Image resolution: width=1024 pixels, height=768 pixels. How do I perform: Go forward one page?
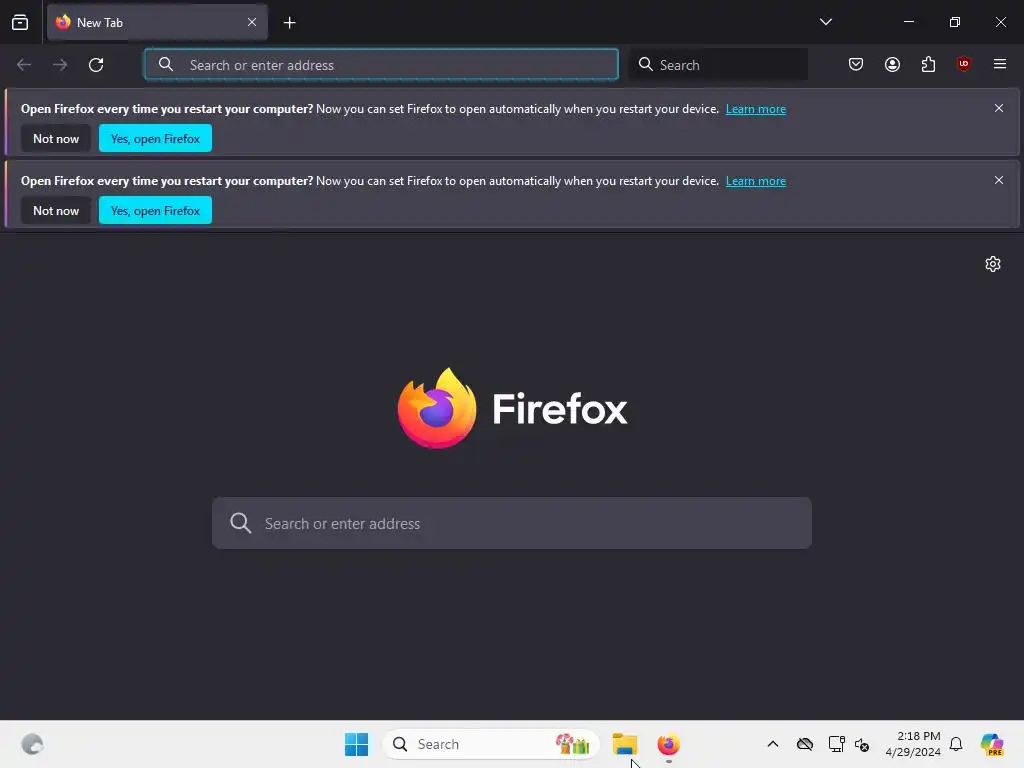click(60, 65)
